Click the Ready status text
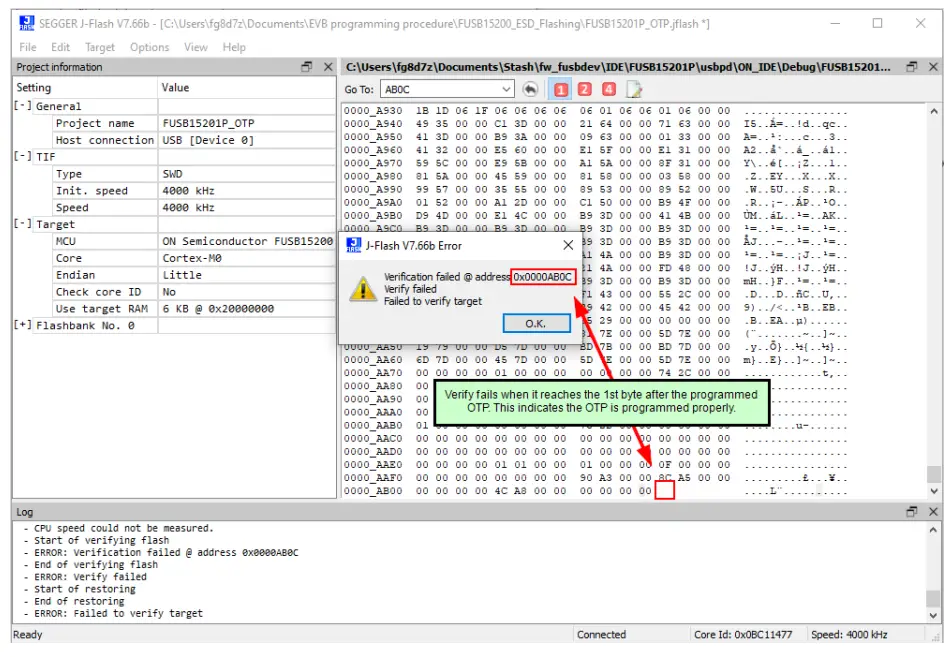The width and height of the screenshot is (951, 657). tap(28, 634)
